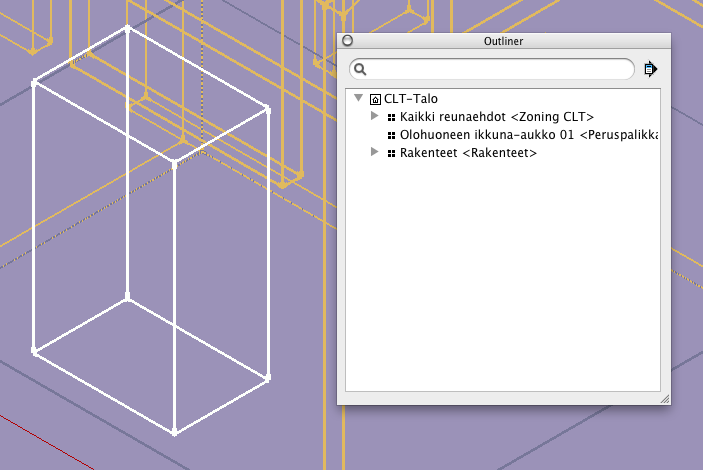Viewport: 703px width, 470px height.
Task: Select the CLT-Talo entry
Action: click(x=411, y=99)
